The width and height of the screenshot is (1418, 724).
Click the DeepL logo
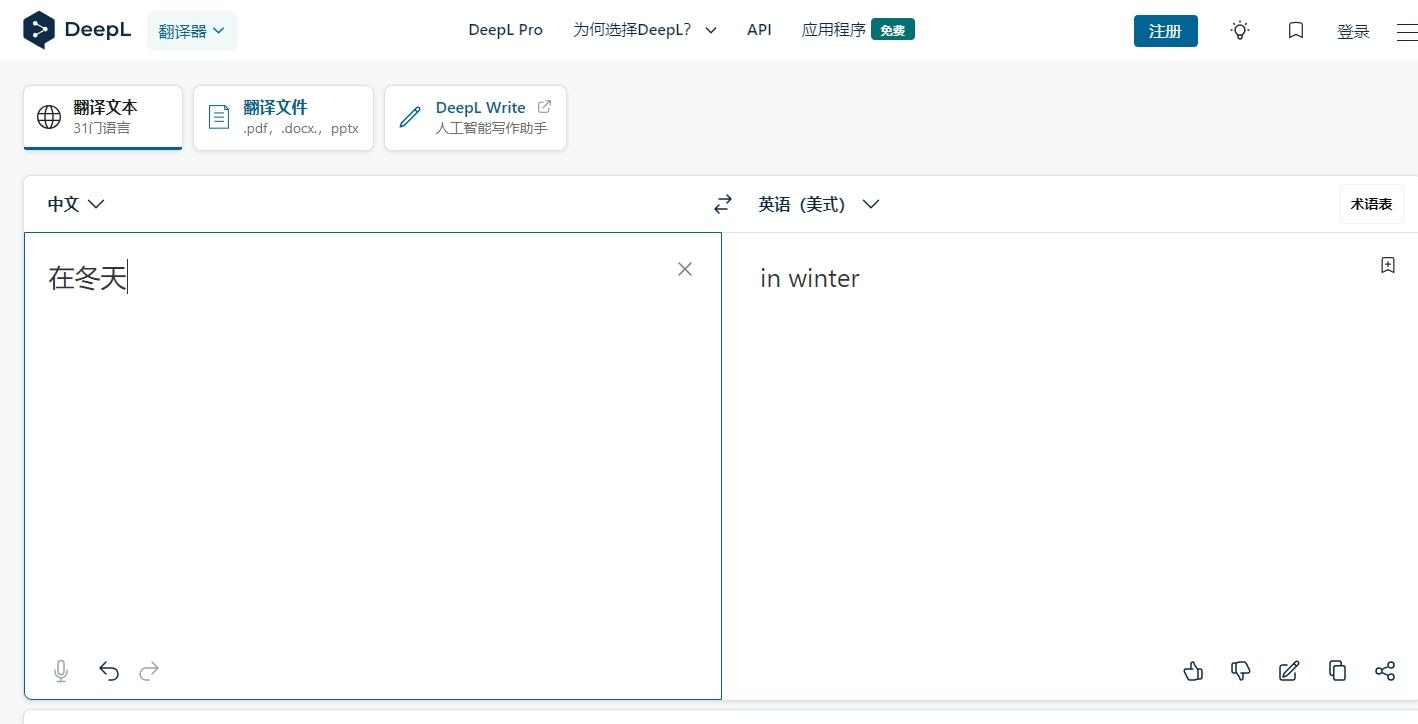click(x=77, y=30)
